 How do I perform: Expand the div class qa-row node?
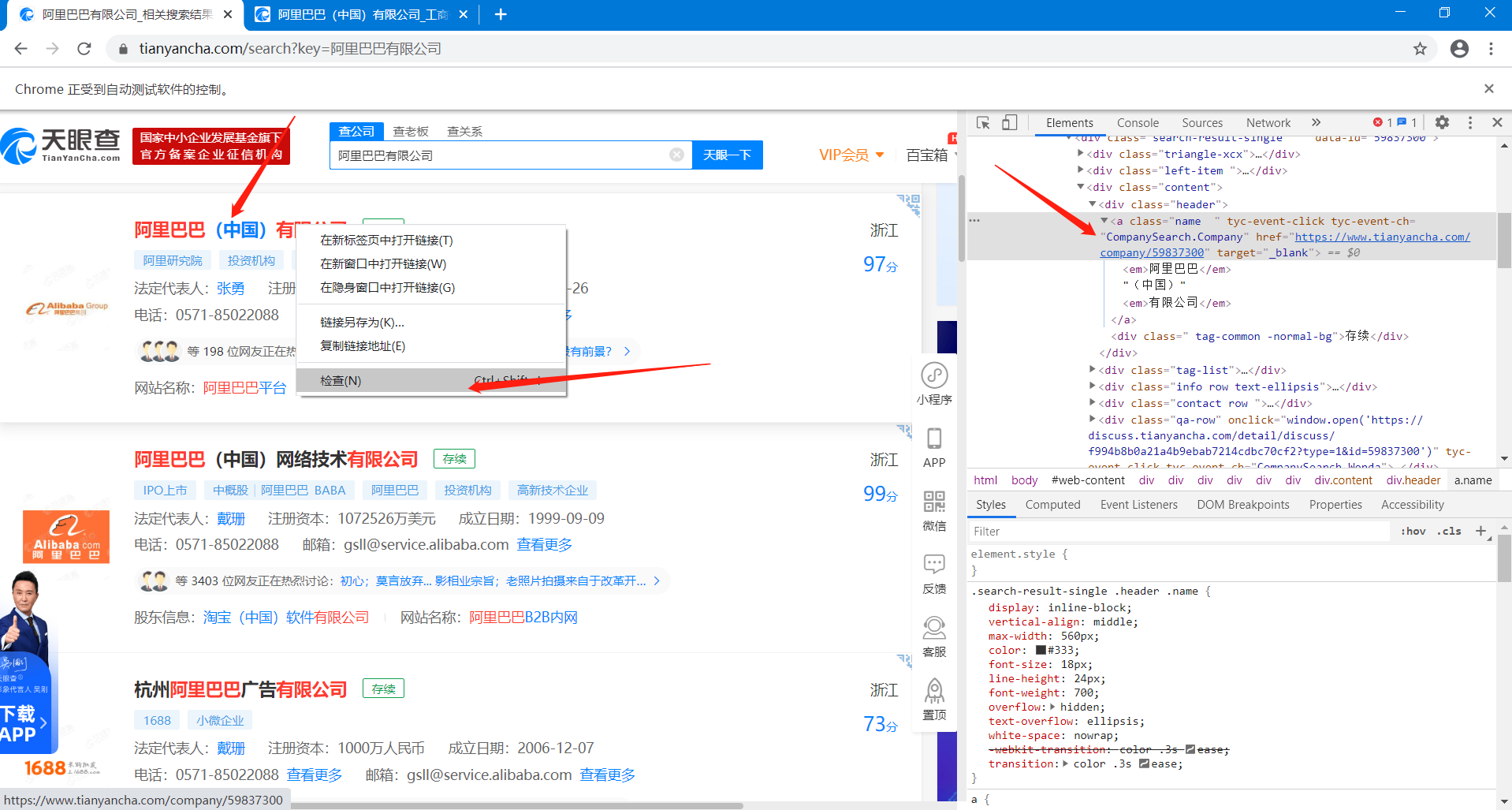click(1093, 419)
